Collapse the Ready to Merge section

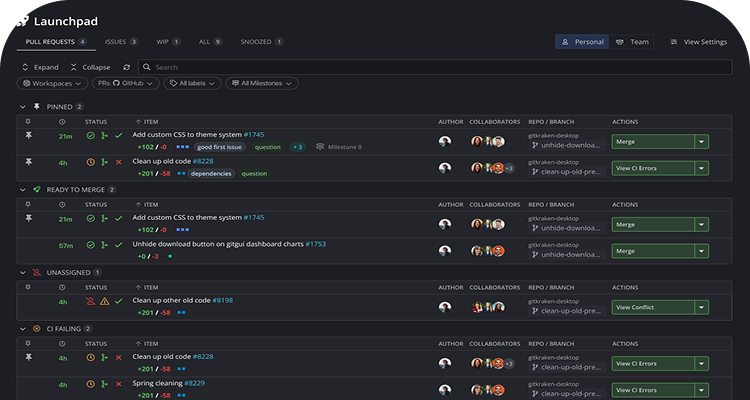point(23,188)
